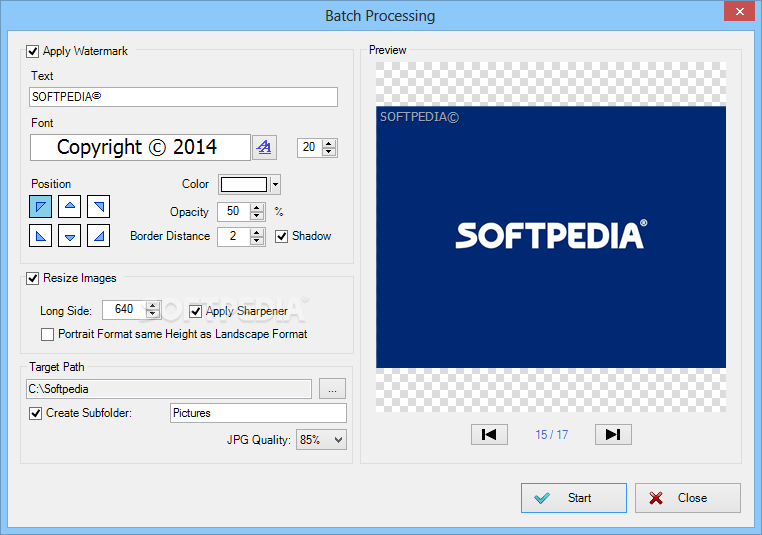Toggle the Apply Sharpener checkbox
Image resolution: width=762 pixels, height=535 pixels.
(195, 311)
